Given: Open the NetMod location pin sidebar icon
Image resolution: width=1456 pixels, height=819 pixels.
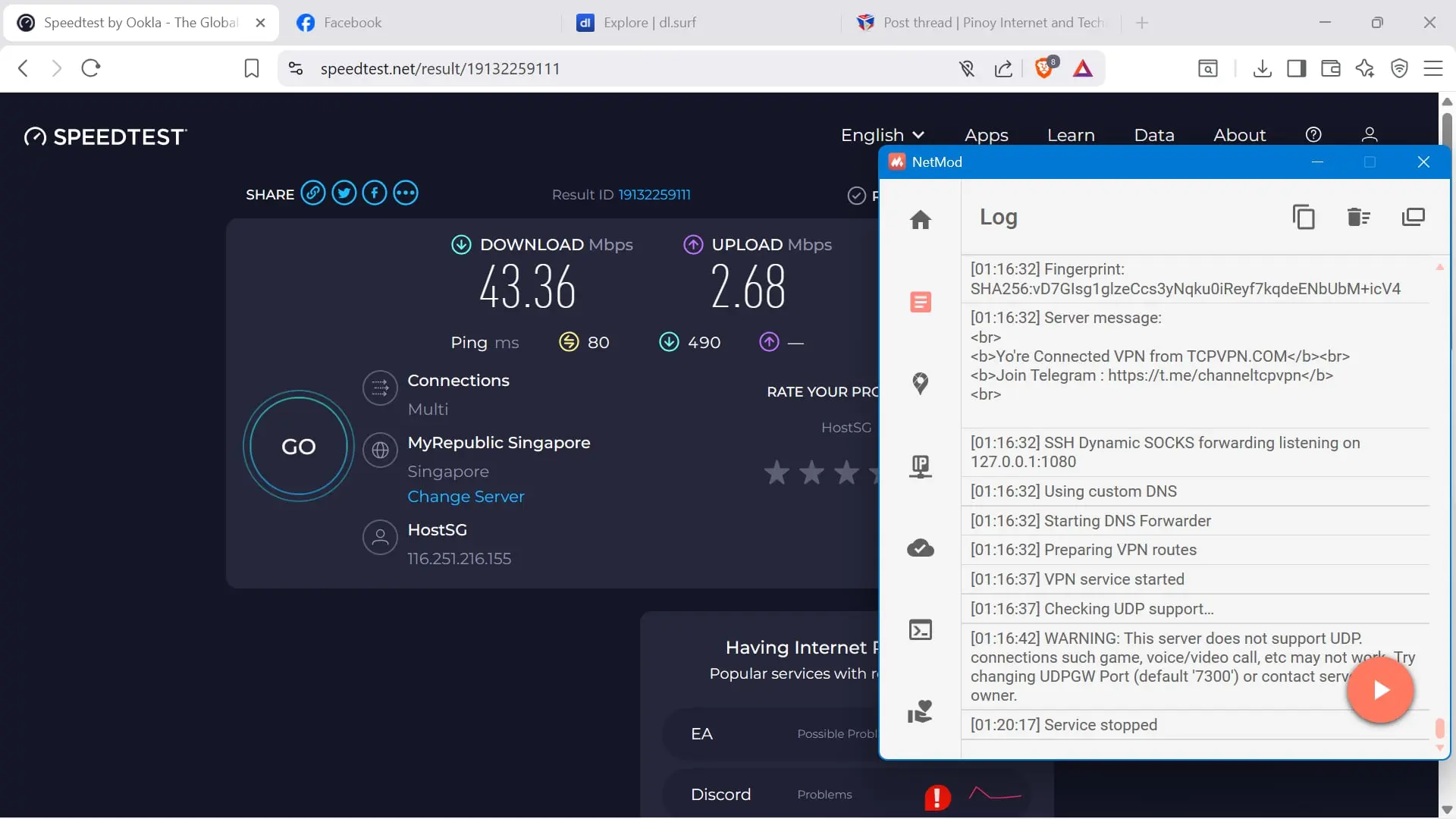Looking at the screenshot, I should (x=921, y=384).
